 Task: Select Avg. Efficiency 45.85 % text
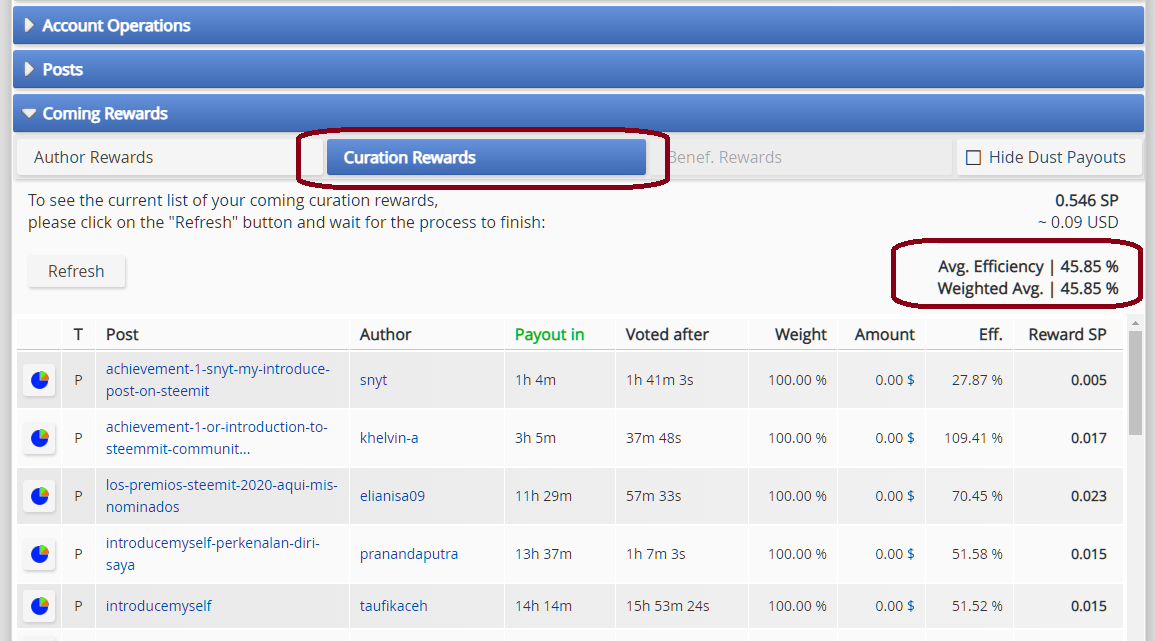pyautogui.click(x=1028, y=267)
